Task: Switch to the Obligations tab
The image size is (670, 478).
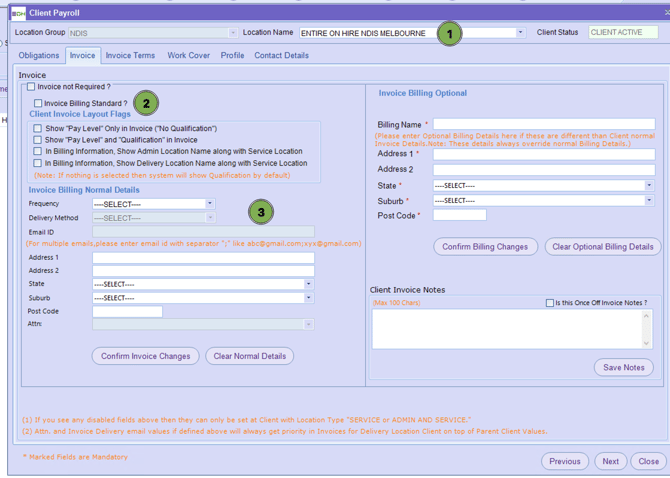Action: pos(39,56)
